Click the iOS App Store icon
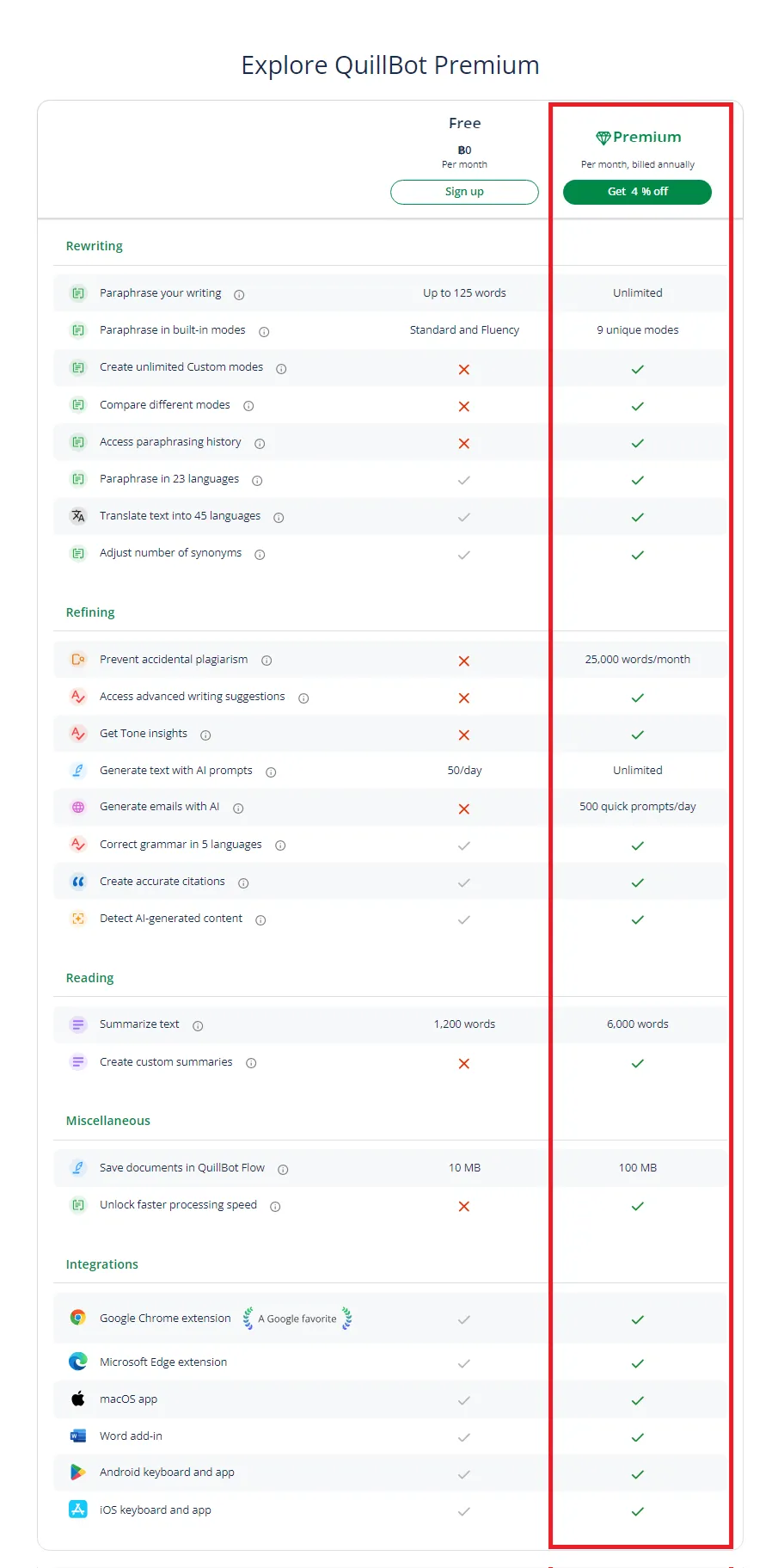 [78, 1510]
